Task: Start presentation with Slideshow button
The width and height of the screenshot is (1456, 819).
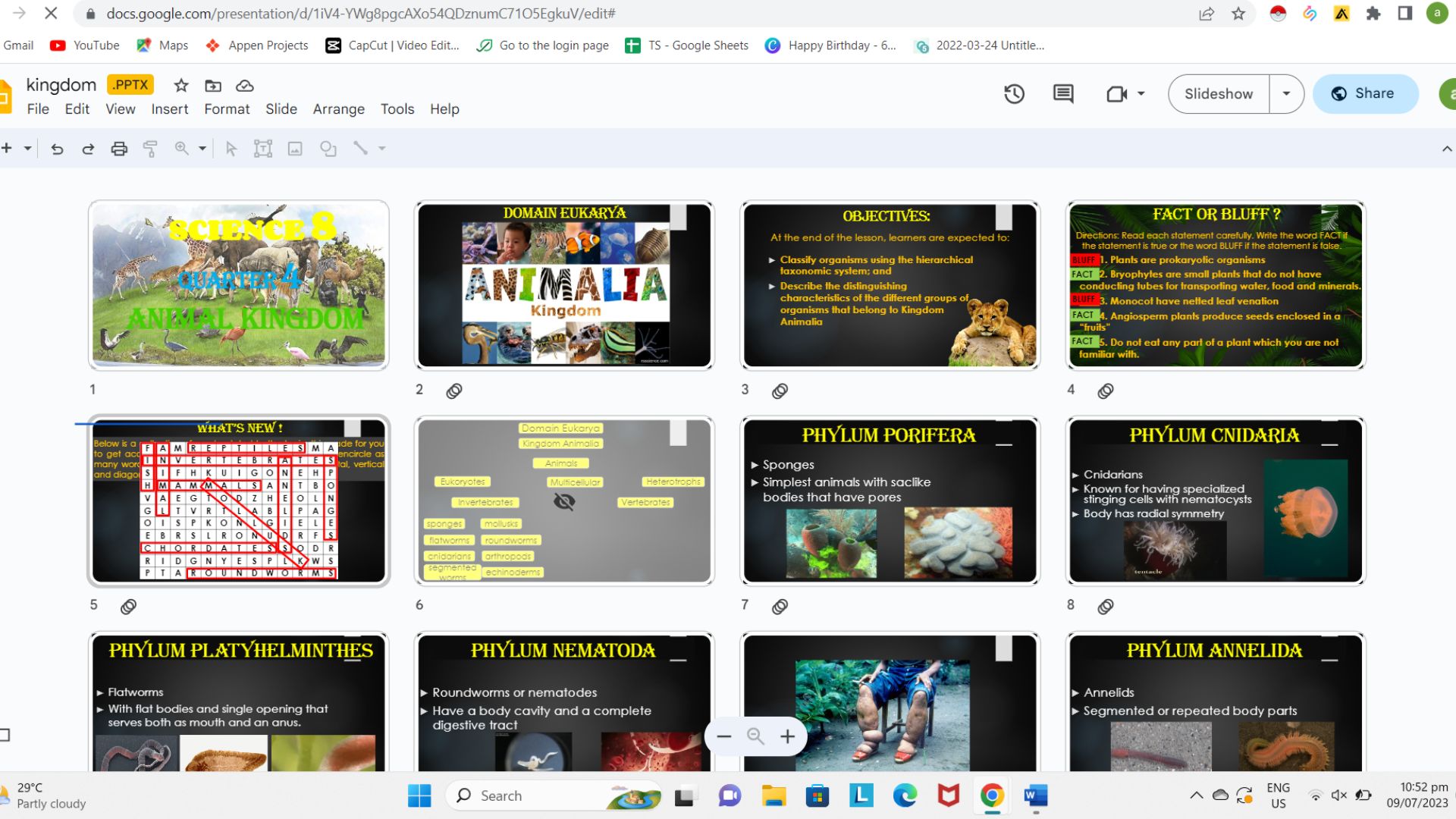Action: [1218, 94]
